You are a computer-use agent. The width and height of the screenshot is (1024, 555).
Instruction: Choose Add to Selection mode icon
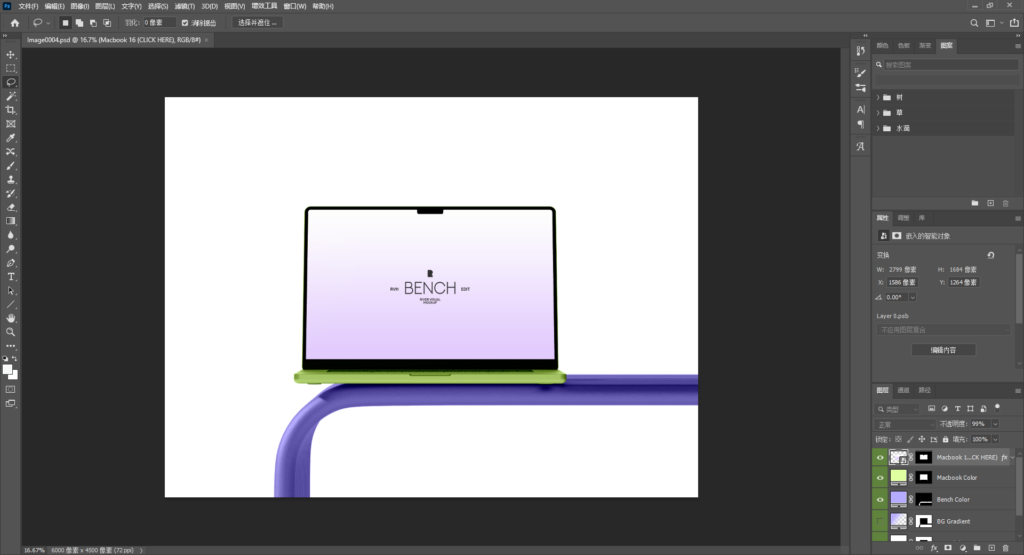[79, 23]
